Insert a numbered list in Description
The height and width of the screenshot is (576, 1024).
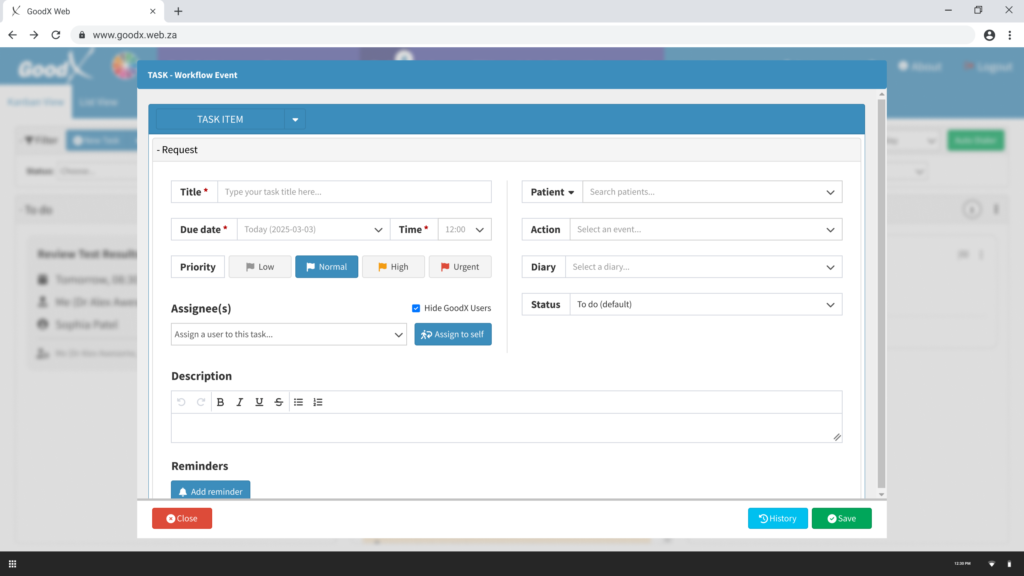click(x=318, y=402)
